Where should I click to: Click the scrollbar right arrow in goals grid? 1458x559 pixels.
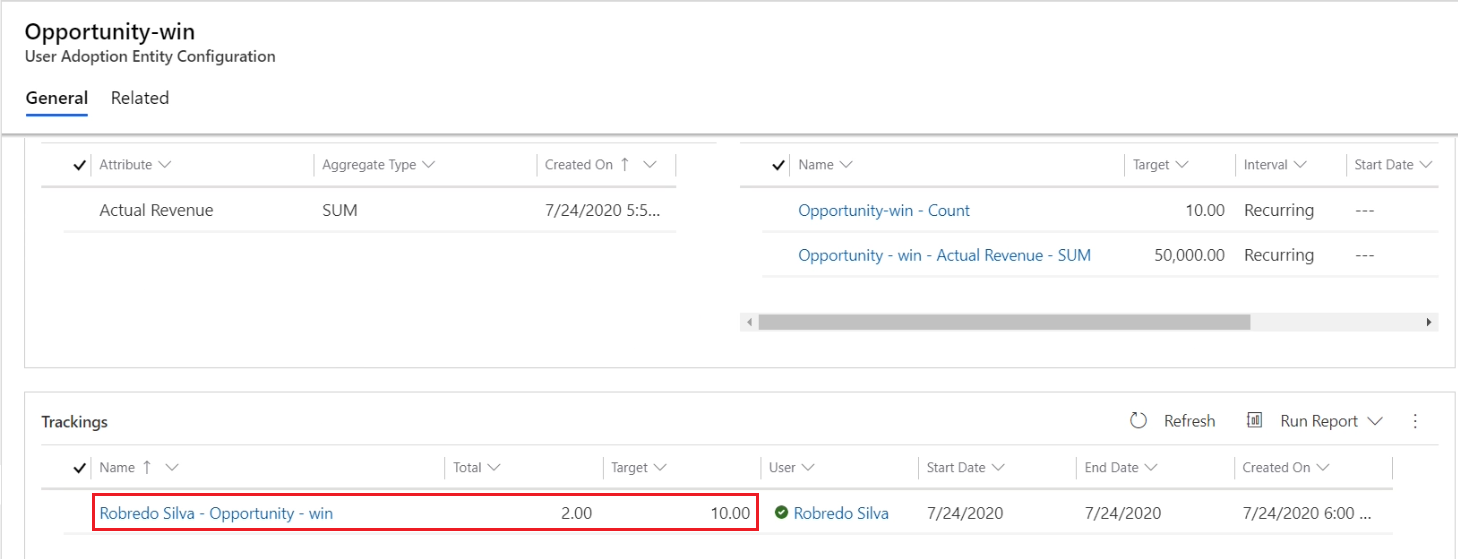1430,322
